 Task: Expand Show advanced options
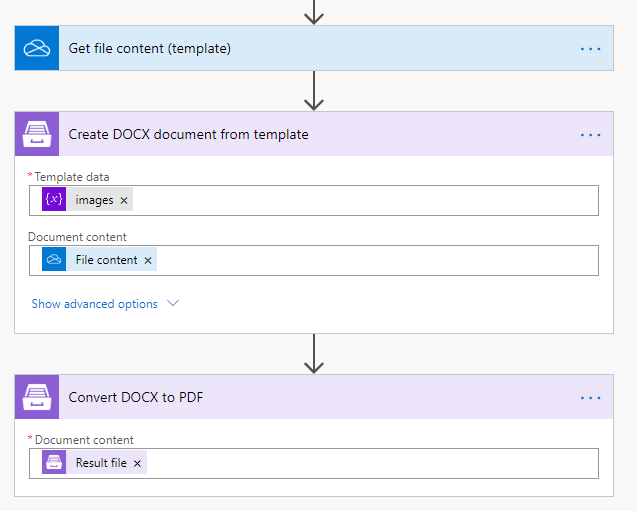(94, 304)
